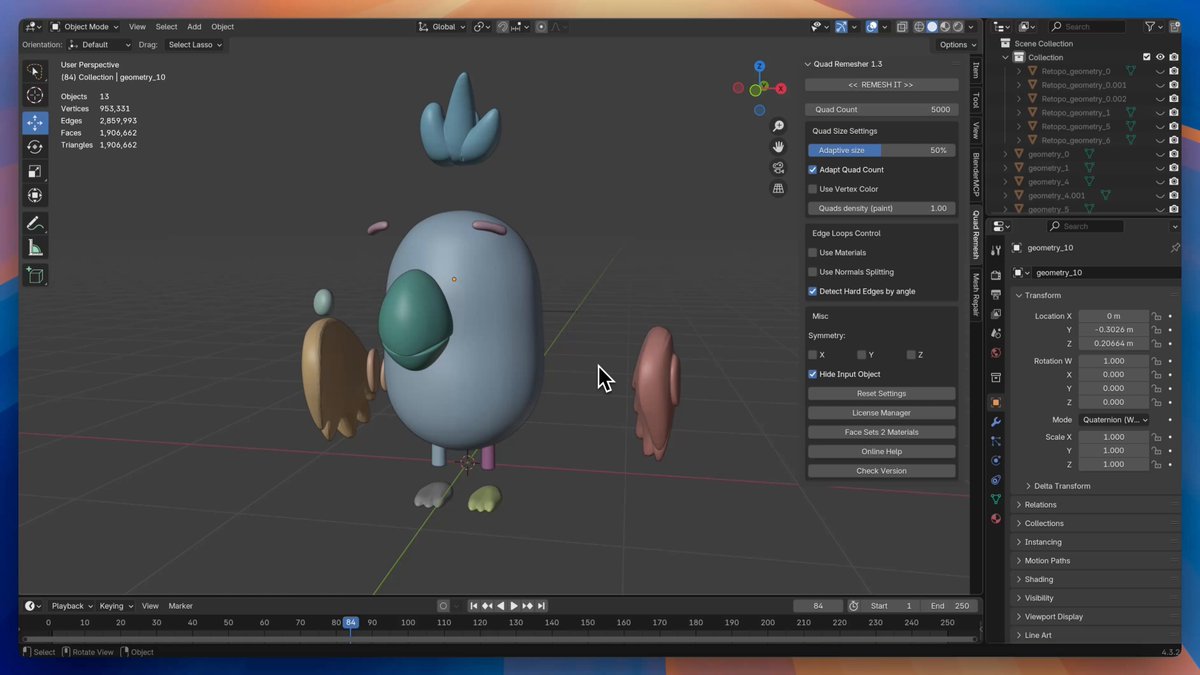This screenshot has width=1200, height=675.
Task: Disable Adapt Quad Count checkbox
Action: click(813, 170)
